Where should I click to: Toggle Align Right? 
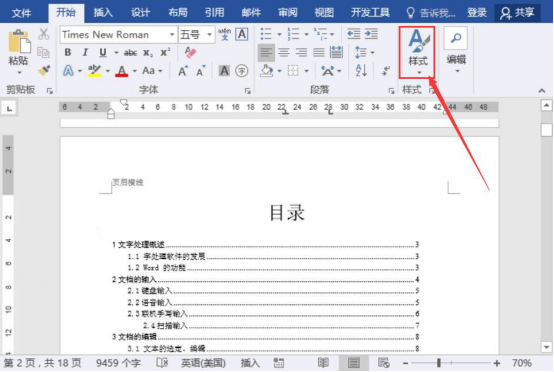coord(301,53)
